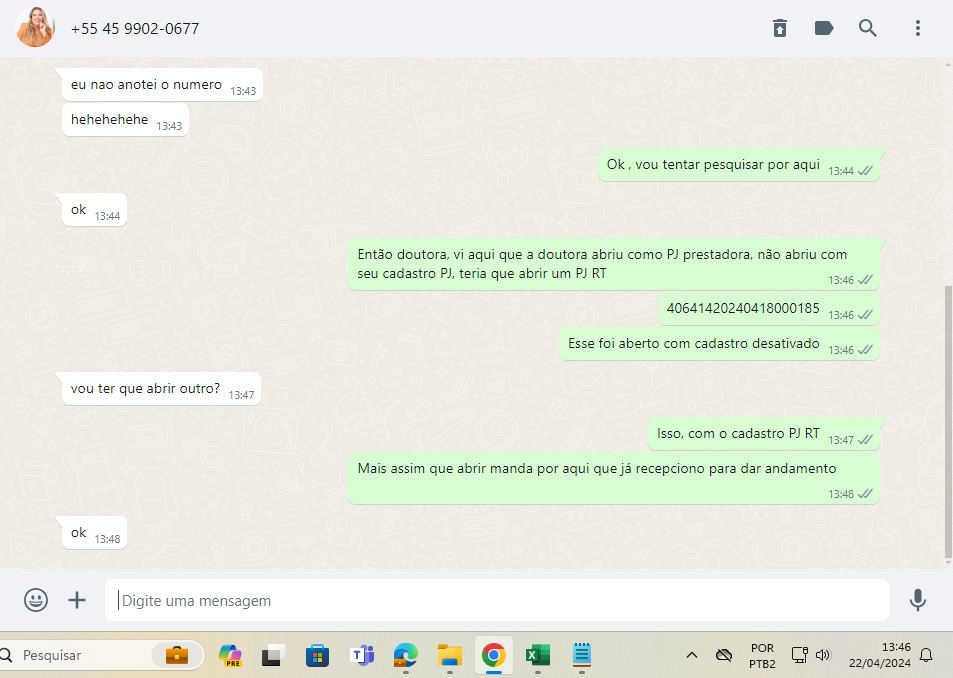This screenshot has width=953, height=678.
Task: Launch Microsoft Teams from taskbar
Action: [361, 655]
